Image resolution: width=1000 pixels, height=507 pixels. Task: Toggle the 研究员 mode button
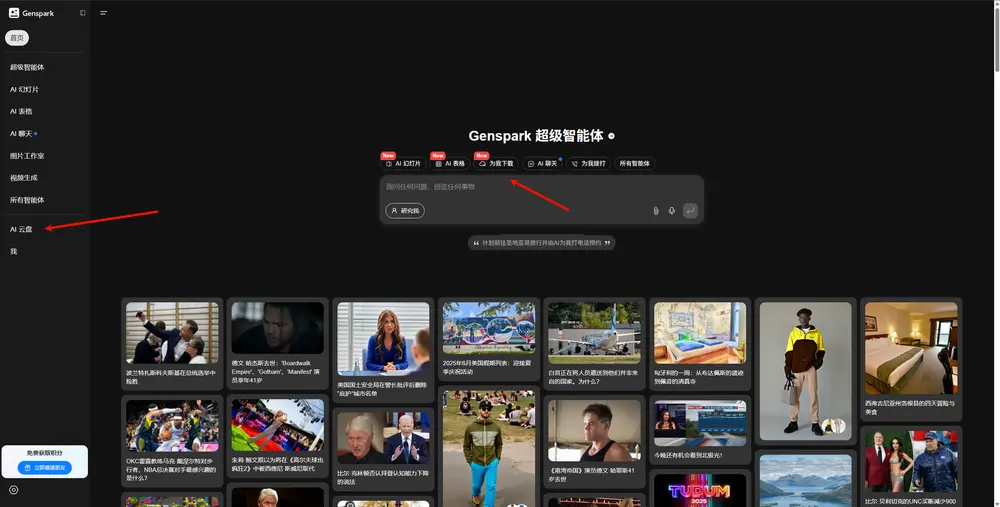(x=405, y=211)
